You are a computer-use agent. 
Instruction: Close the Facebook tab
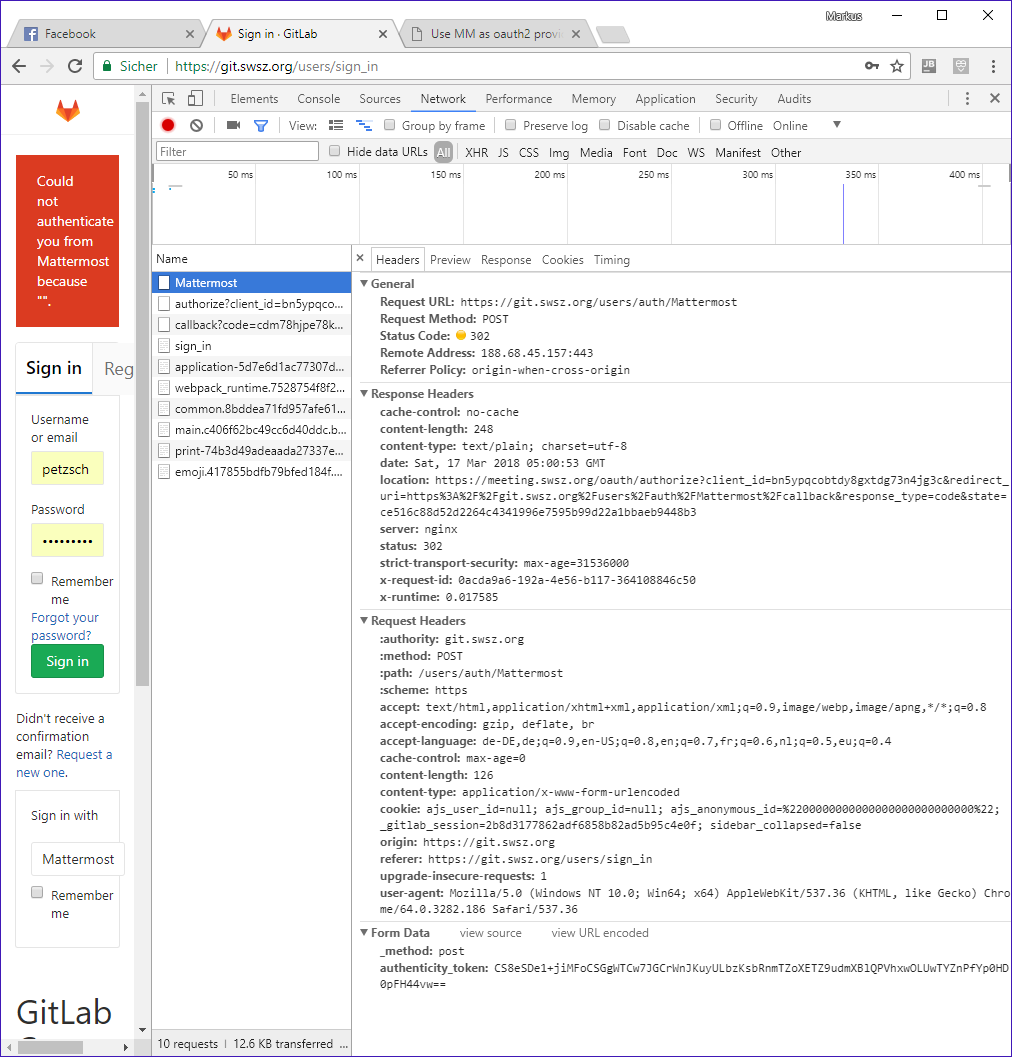(x=189, y=34)
